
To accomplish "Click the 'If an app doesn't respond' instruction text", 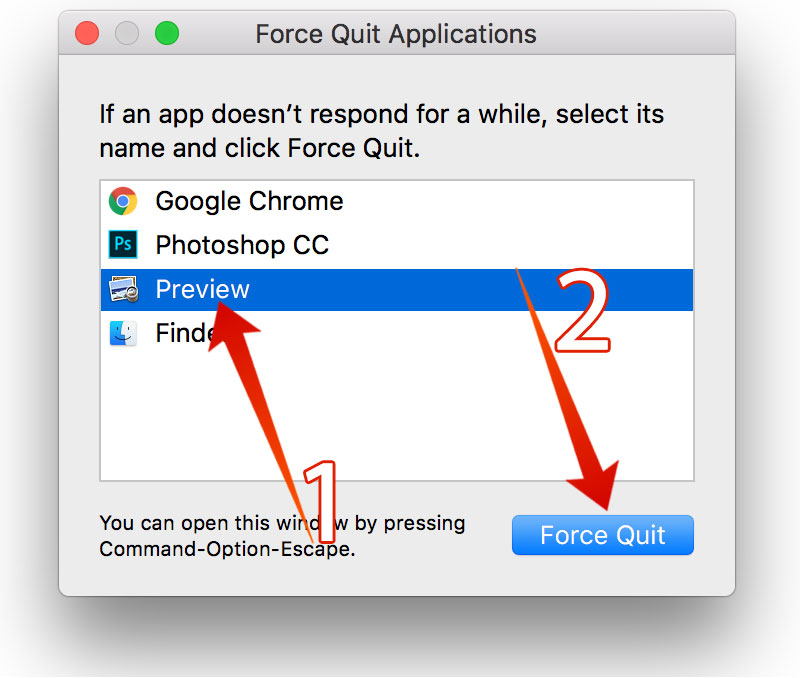I will point(382,131).
